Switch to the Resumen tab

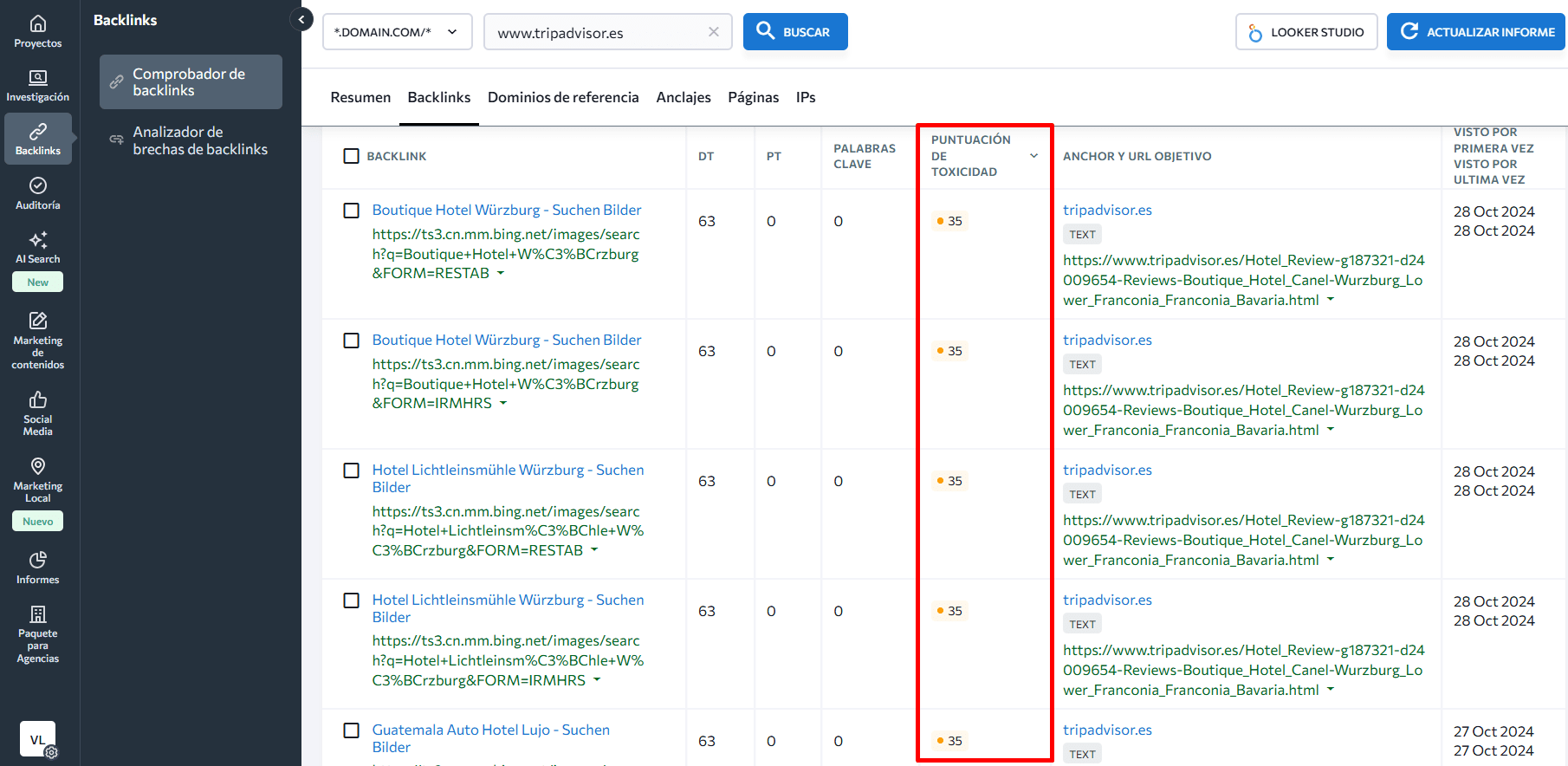tap(360, 97)
